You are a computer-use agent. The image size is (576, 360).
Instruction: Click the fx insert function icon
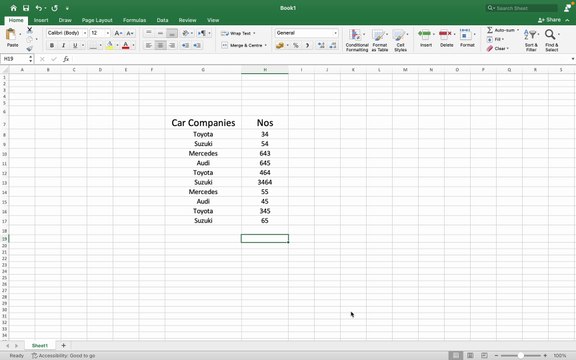coord(66,59)
